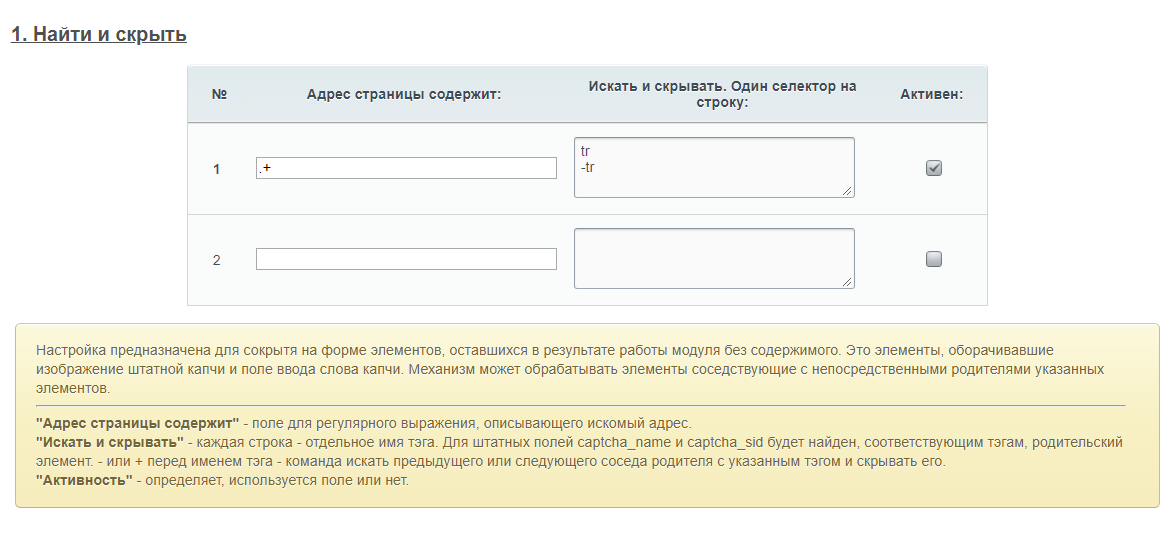Click the "Активен:" column header

pyautogui.click(x=931, y=94)
